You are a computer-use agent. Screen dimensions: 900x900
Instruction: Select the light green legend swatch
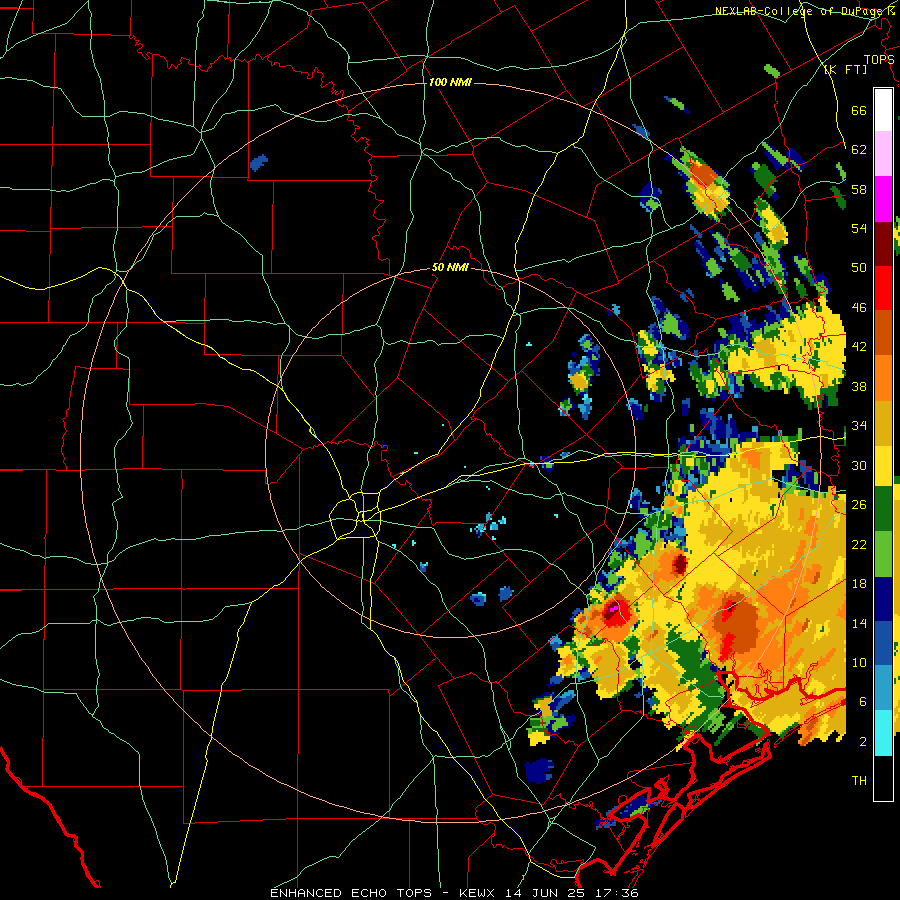coord(883,554)
